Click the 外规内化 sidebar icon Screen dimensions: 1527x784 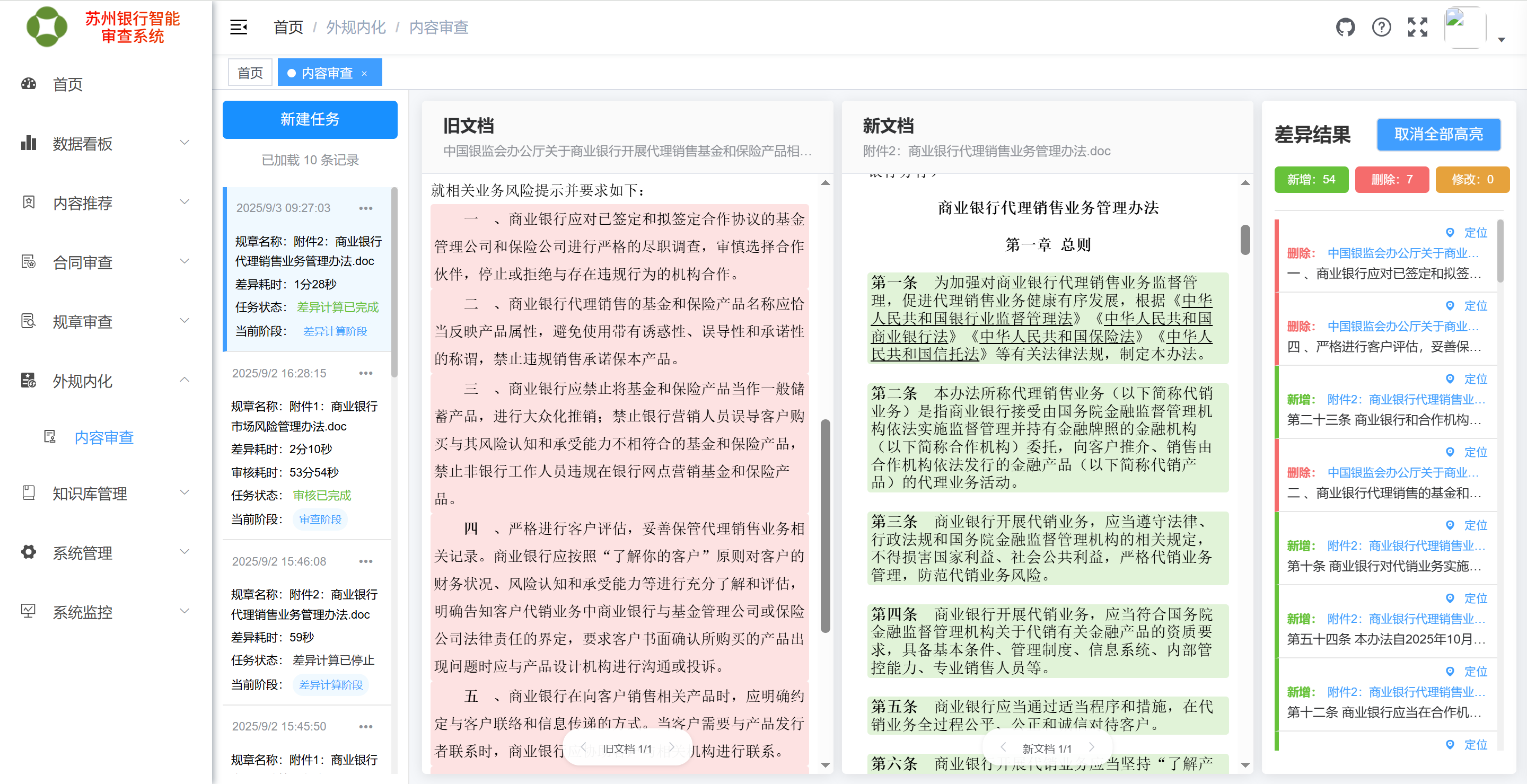pyautogui.click(x=29, y=381)
